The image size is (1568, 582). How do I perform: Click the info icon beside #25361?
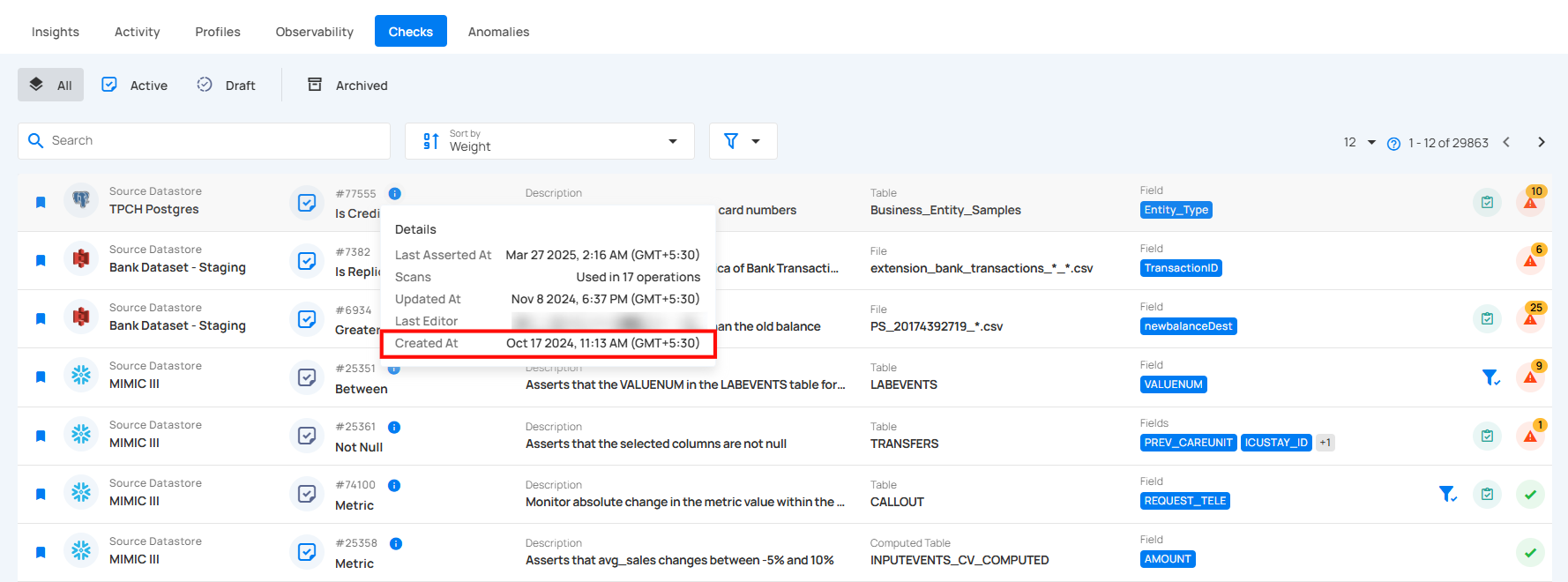(x=394, y=427)
